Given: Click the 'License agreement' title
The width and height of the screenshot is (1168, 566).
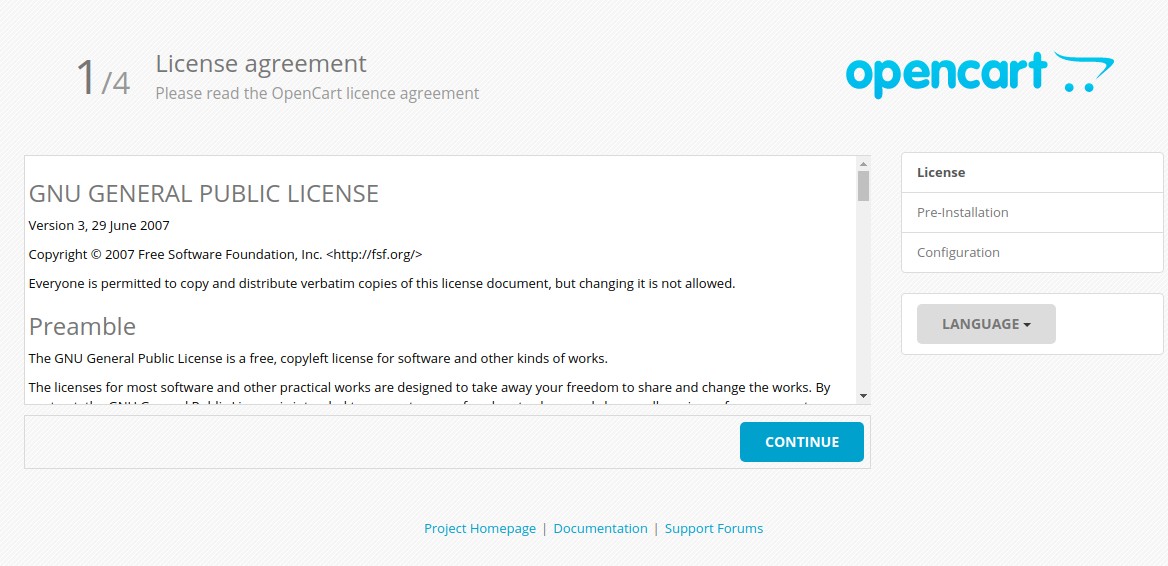Looking at the screenshot, I should click(261, 64).
